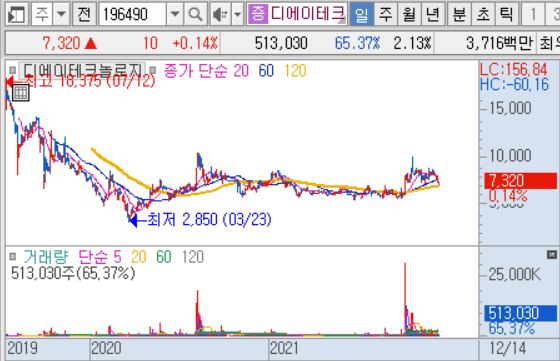Click the 종가 단순 moving average label

pyautogui.click(x=196, y=71)
